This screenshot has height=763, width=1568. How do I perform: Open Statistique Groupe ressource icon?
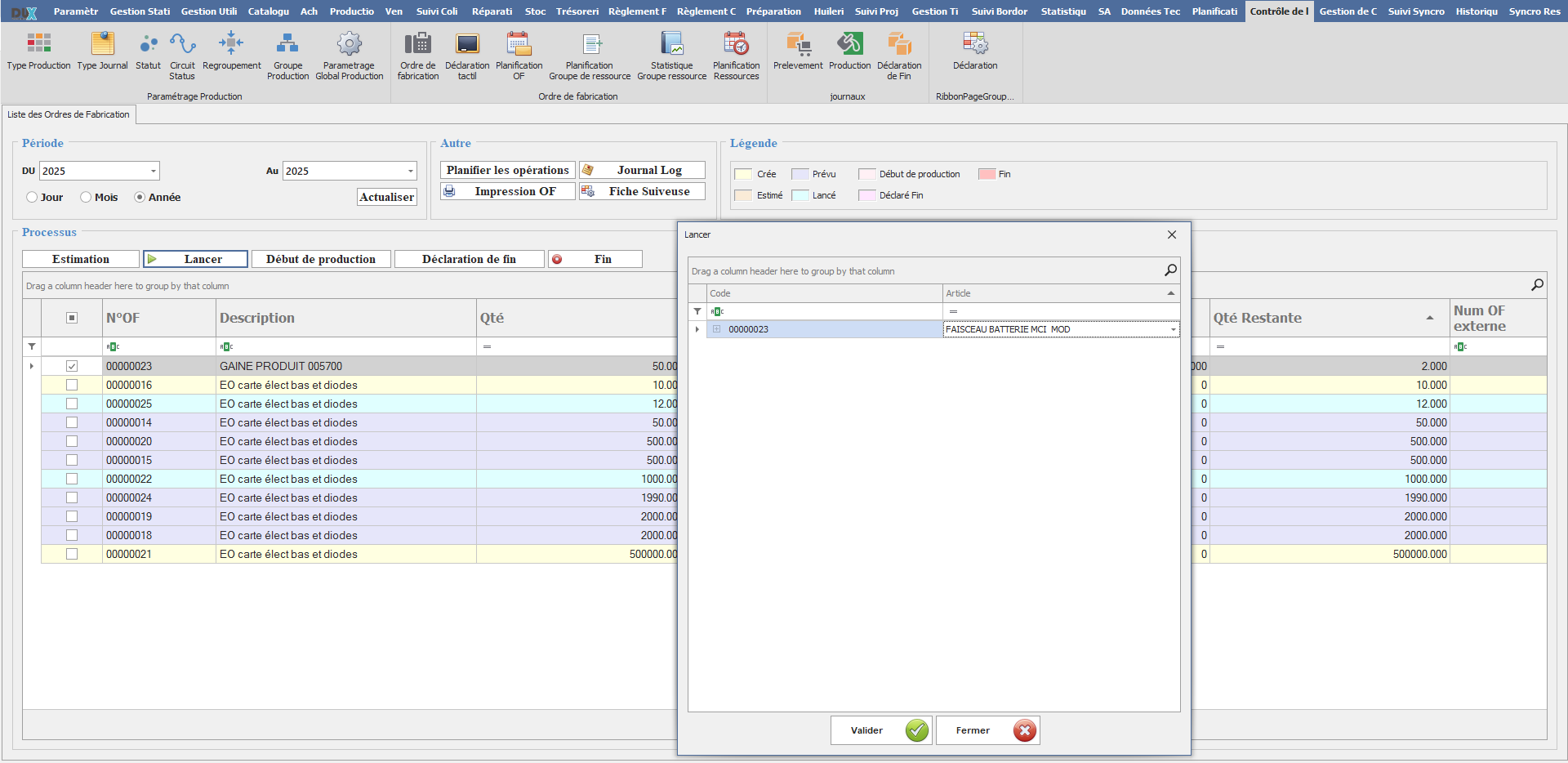pos(671,44)
